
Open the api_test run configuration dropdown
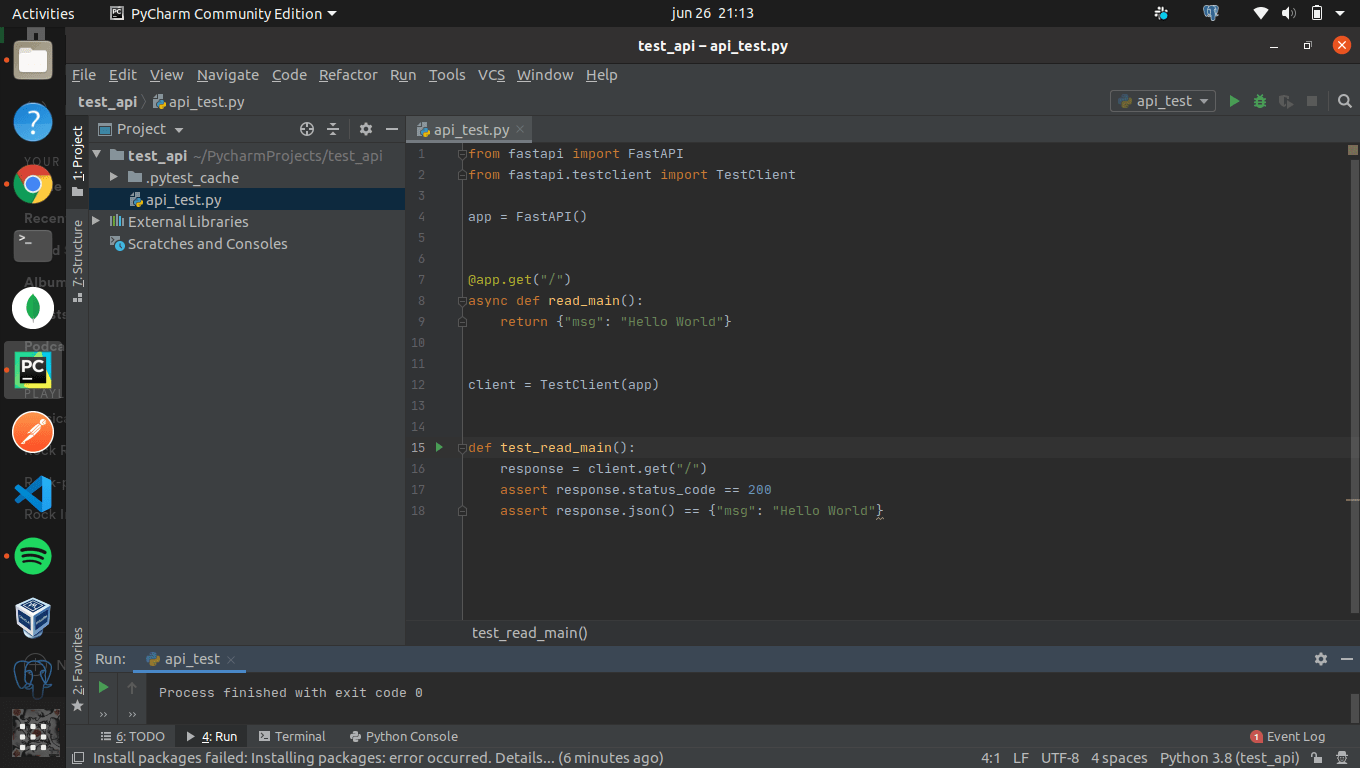(1164, 101)
